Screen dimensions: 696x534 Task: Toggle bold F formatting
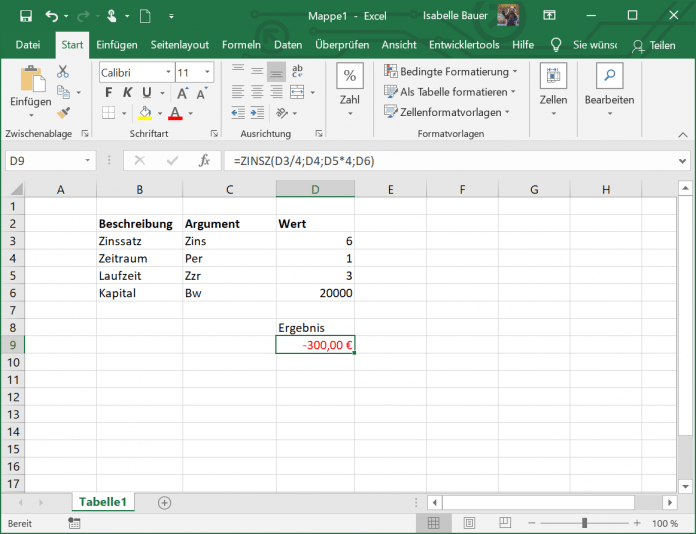(x=108, y=92)
